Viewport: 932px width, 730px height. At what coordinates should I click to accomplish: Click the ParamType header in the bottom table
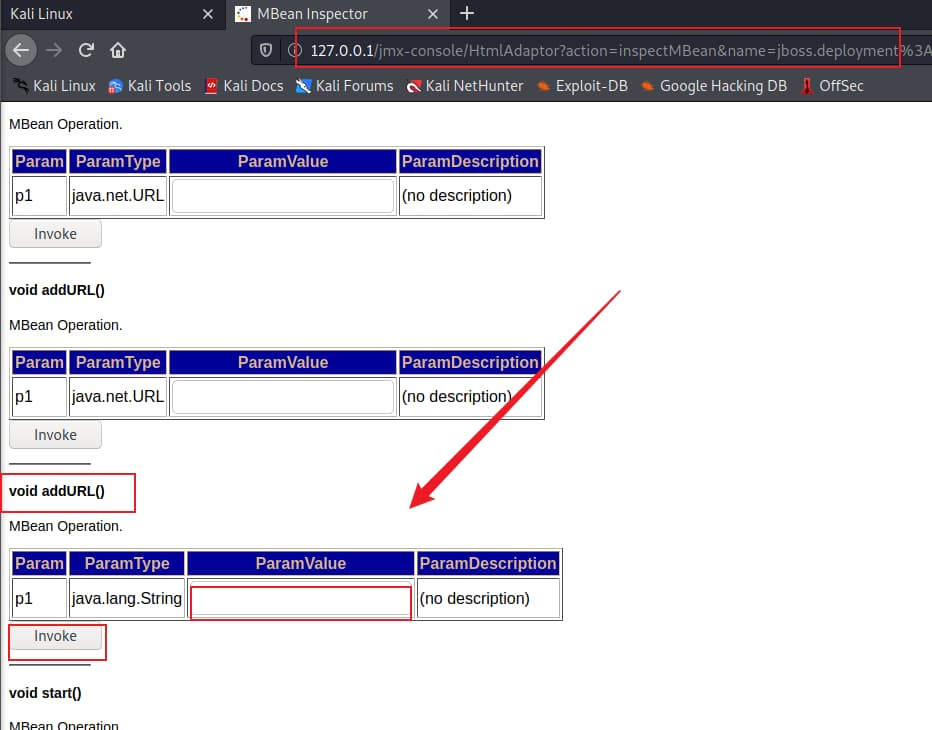pyautogui.click(x=127, y=564)
